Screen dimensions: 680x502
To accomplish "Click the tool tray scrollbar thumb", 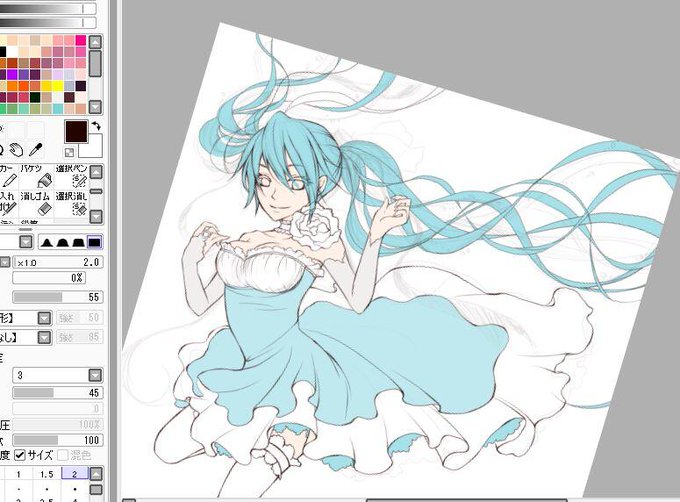I will [96, 191].
